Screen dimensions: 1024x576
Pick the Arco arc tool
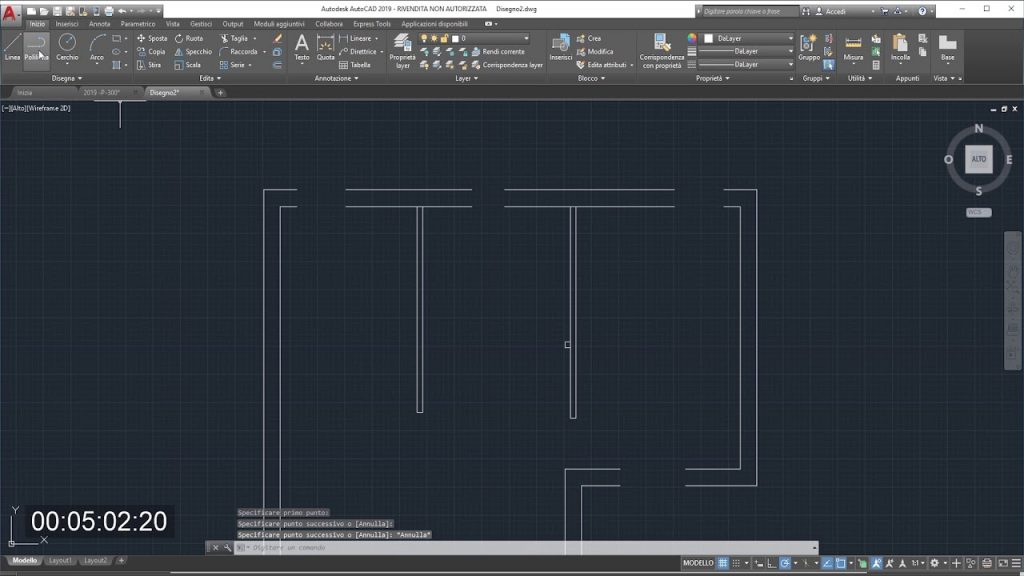(97, 48)
